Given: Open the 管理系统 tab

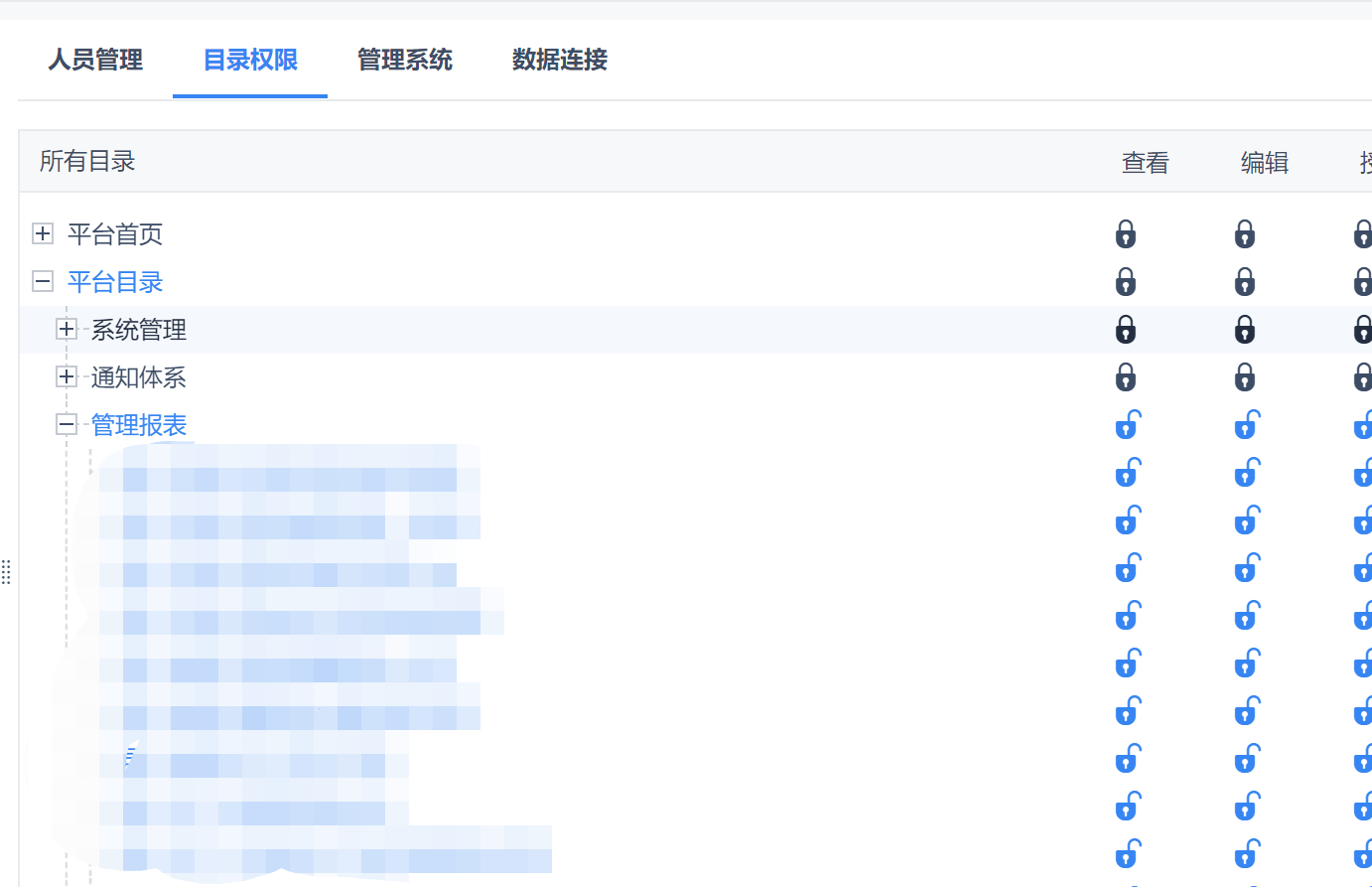Looking at the screenshot, I should [405, 60].
